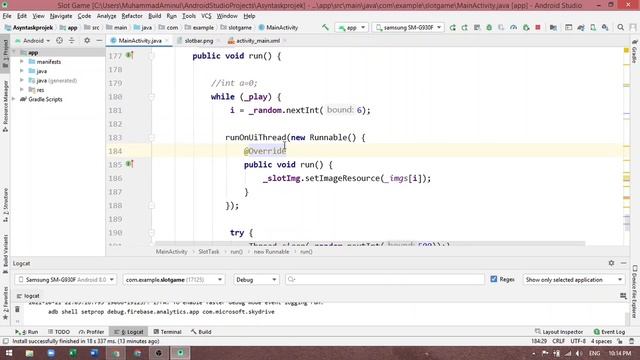640x360 pixels.
Task: Open File Explorer from the taskbar
Action: [29, 353]
